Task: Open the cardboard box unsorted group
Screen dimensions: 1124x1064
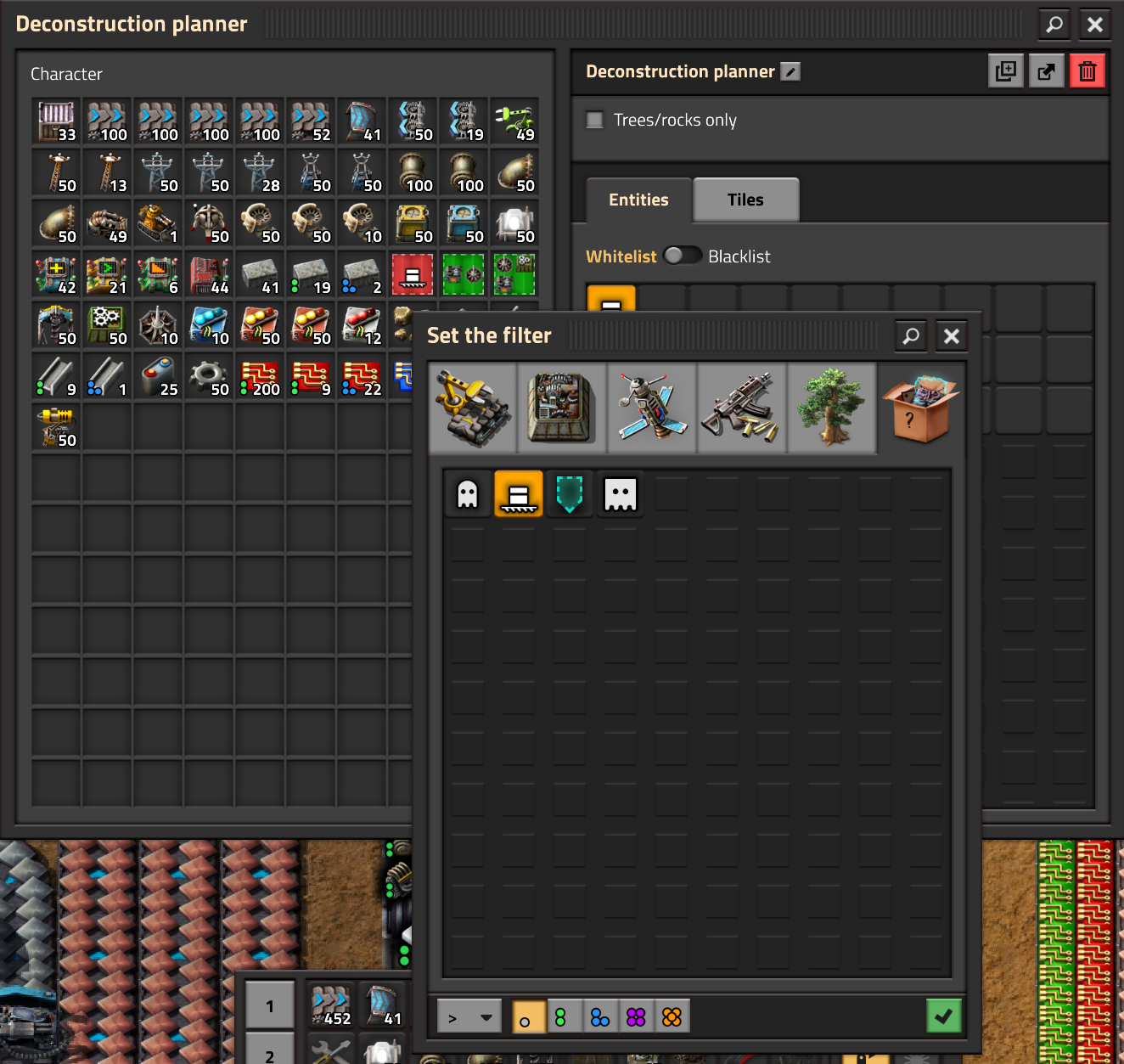Action: tap(921, 408)
